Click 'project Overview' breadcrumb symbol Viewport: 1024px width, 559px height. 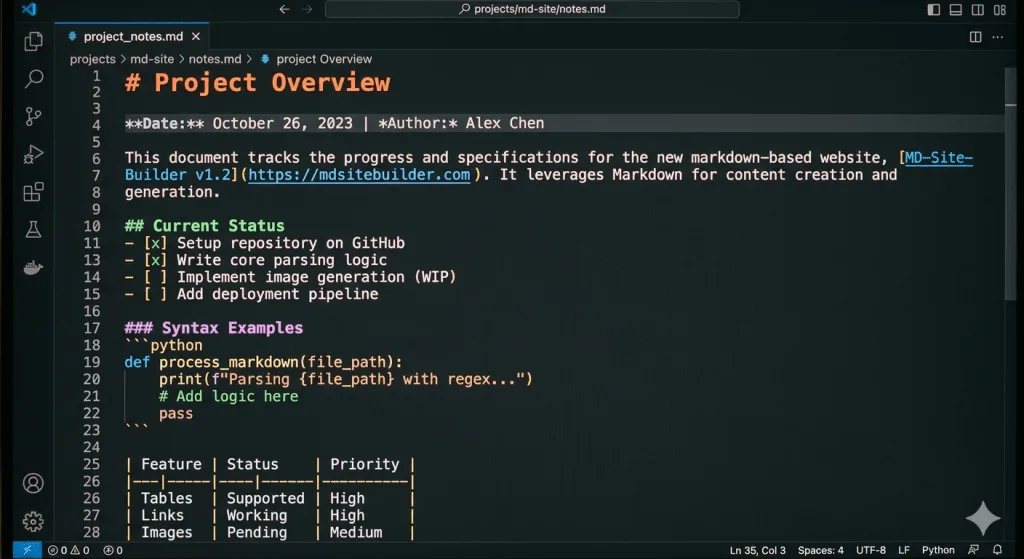tap(324, 59)
